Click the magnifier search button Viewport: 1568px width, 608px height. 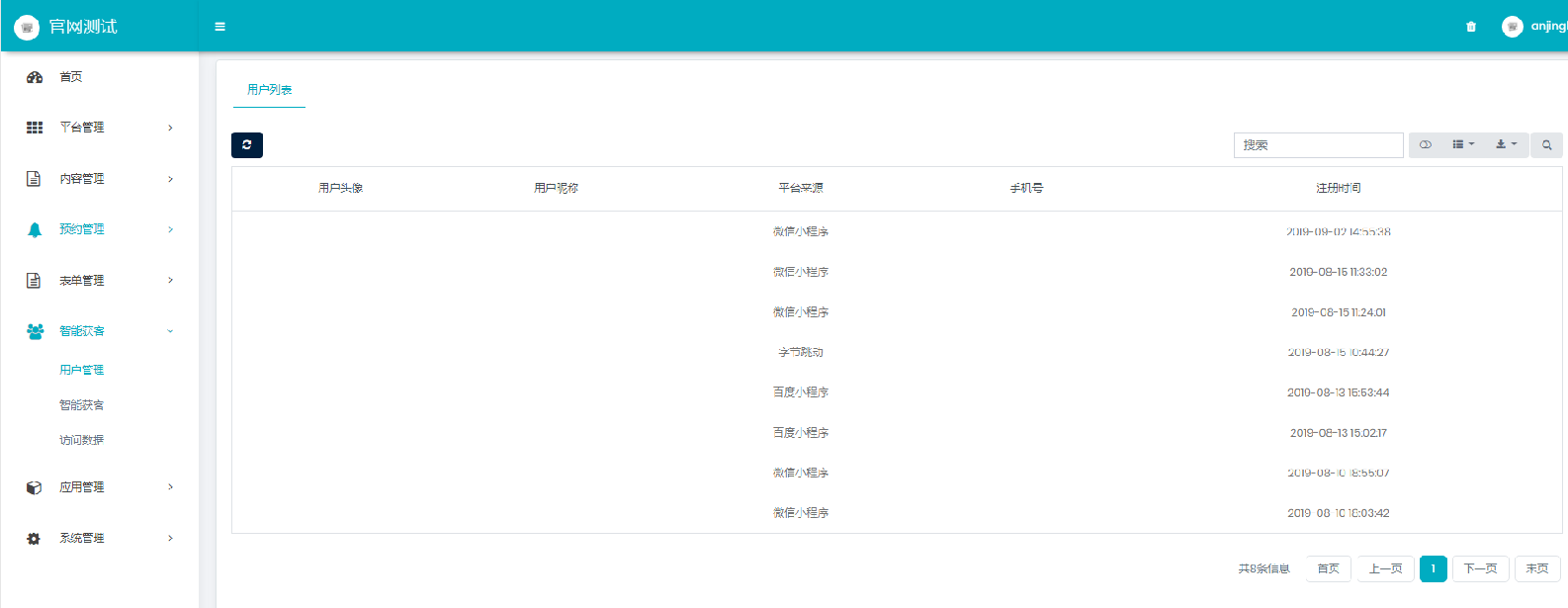1547,145
